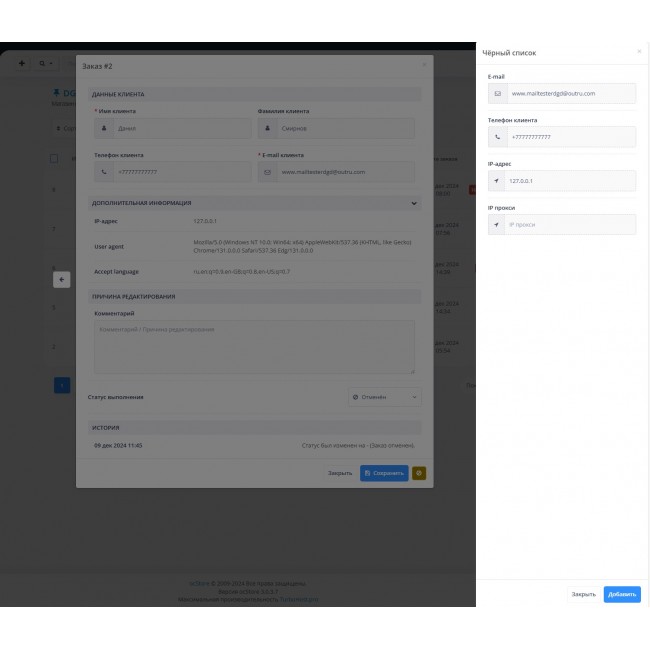Click phone icon in blacklist panel

[x=497, y=137]
